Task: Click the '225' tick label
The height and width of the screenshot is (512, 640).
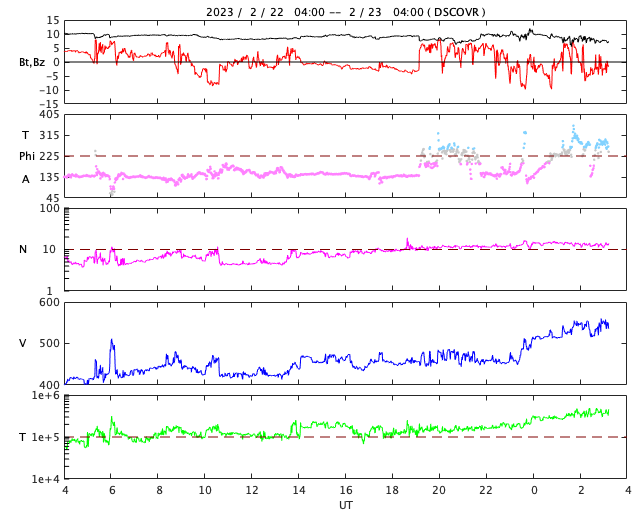Action: (x=49, y=156)
